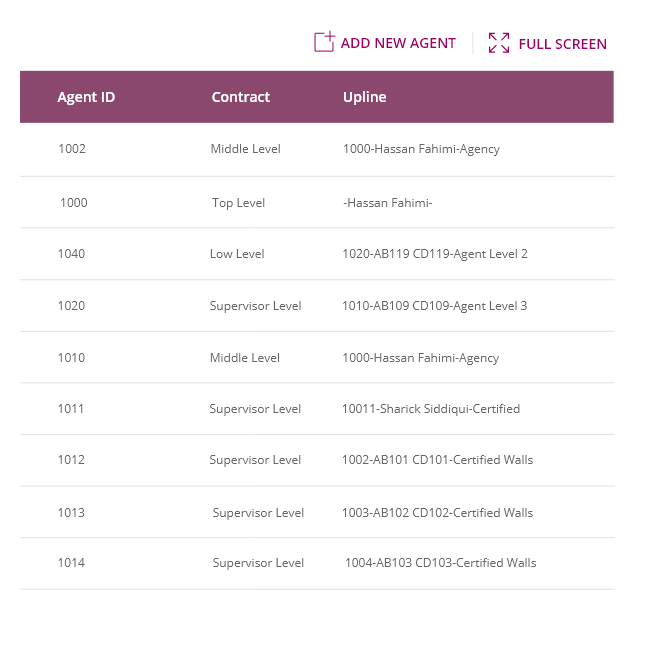Click upline 1020-AB119 CD119-Agent Level 2
The height and width of the screenshot is (646, 646).
coord(435,254)
